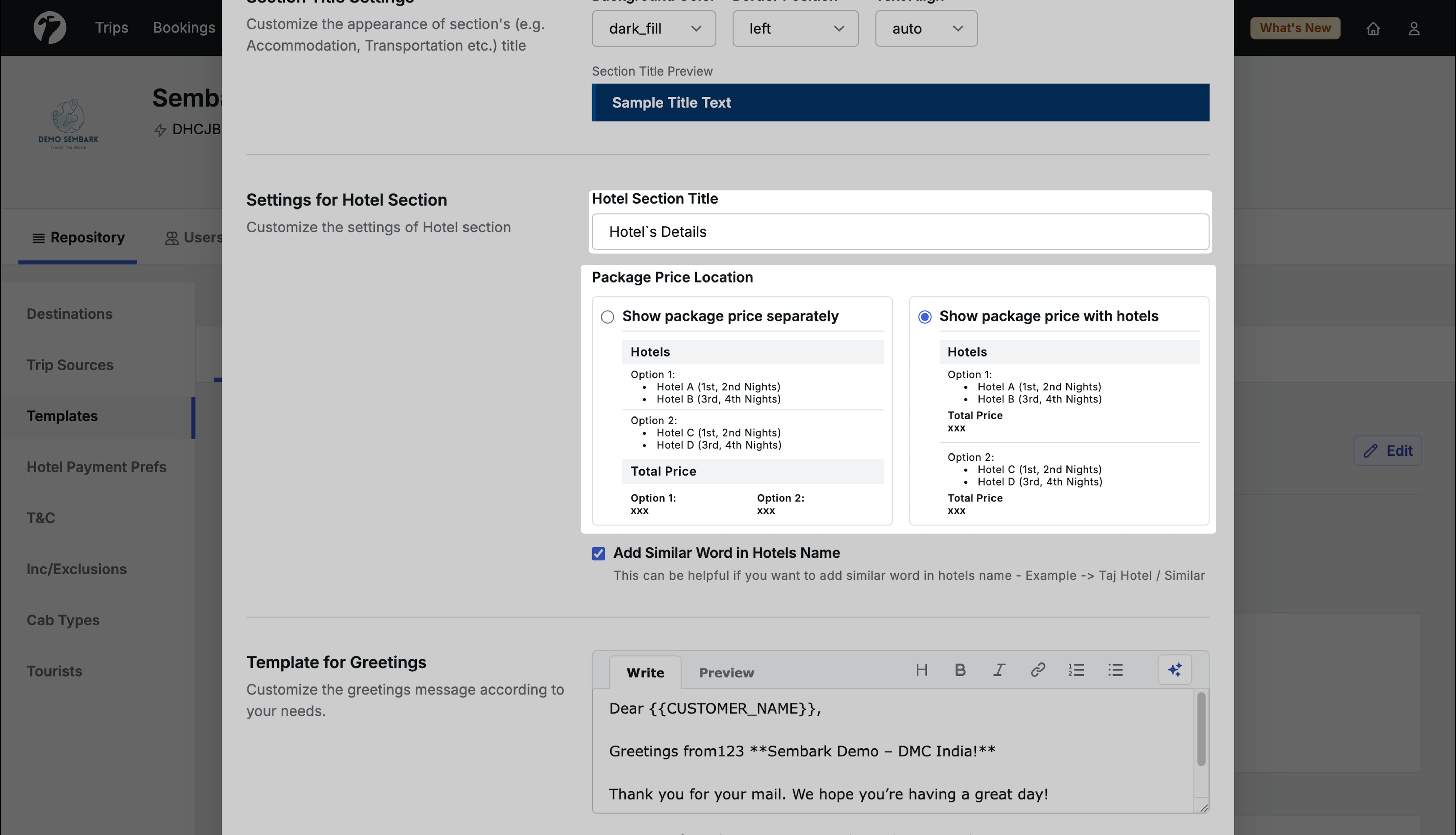Toggle bold text formatting icon

click(x=960, y=670)
